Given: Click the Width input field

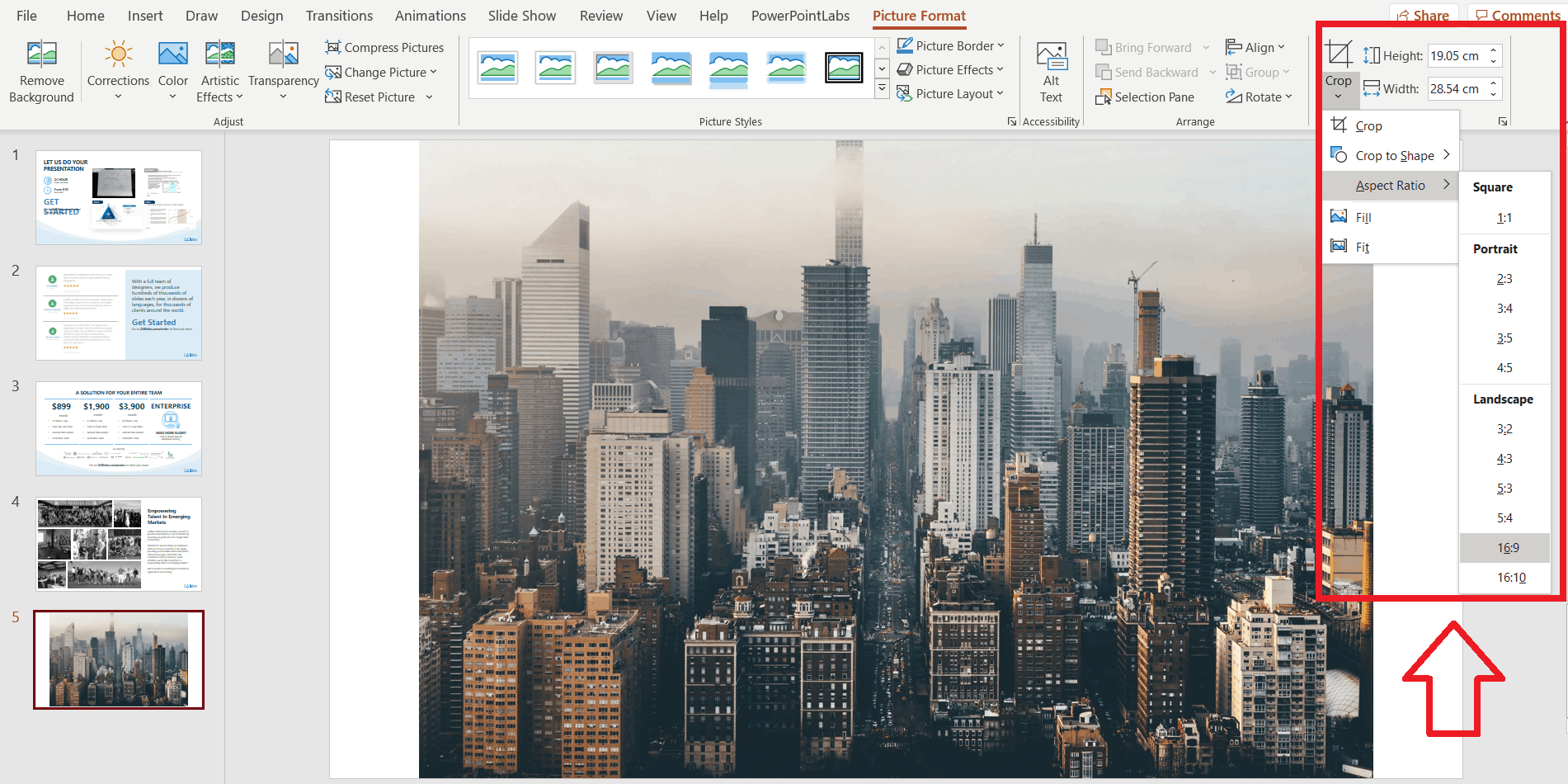Looking at the screenshot, I should point(1457,88).
